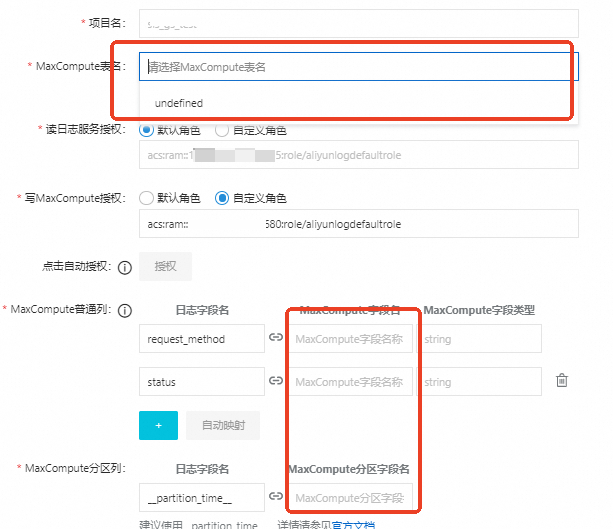This screenshot has height=529, width=613.
Task: Open the MaxCompute表名 dropdown field
Action: (358, 67)
